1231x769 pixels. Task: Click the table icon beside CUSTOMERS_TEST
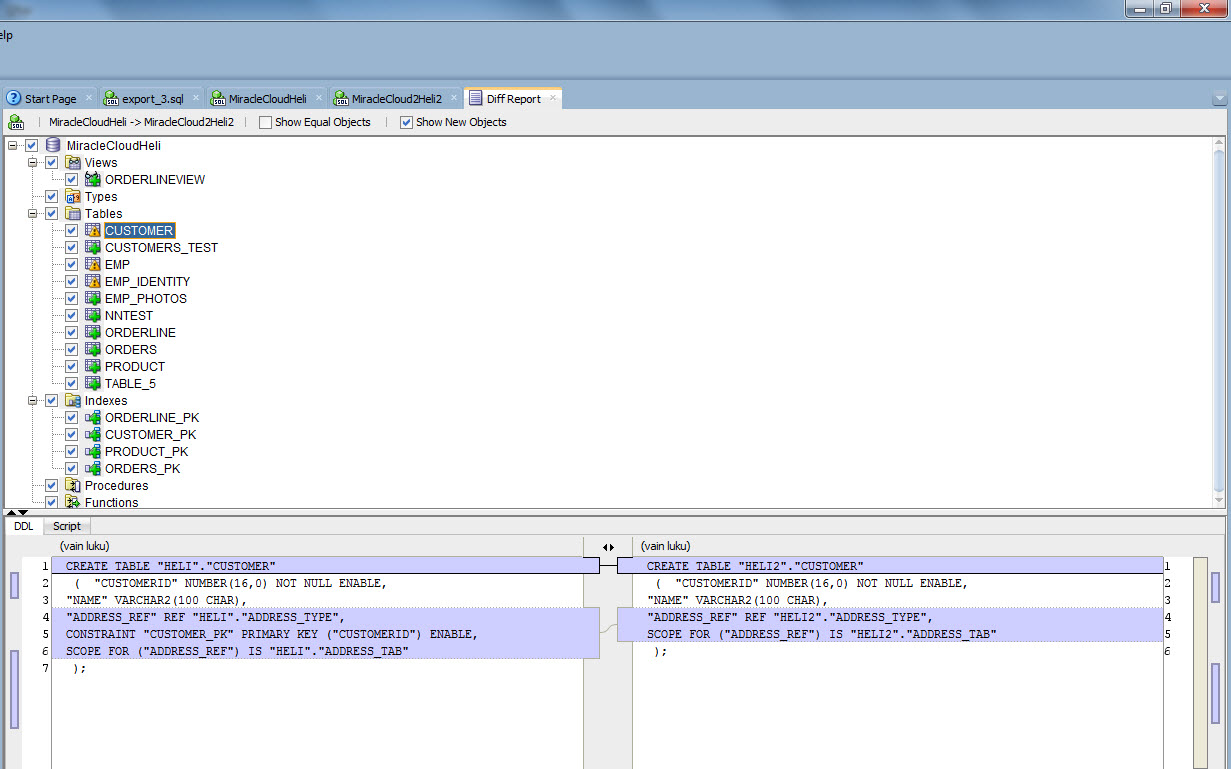point(93,248)
